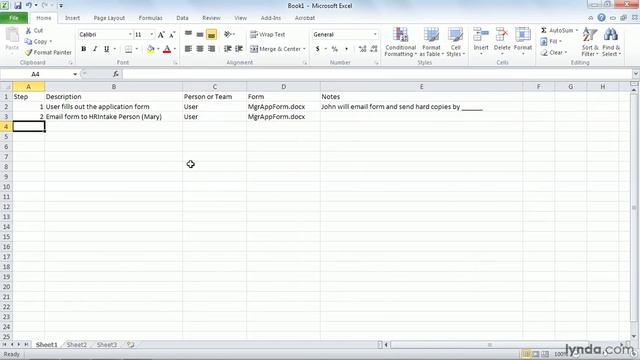
Task: Apply the red Font Color
Action: (167, 49)
